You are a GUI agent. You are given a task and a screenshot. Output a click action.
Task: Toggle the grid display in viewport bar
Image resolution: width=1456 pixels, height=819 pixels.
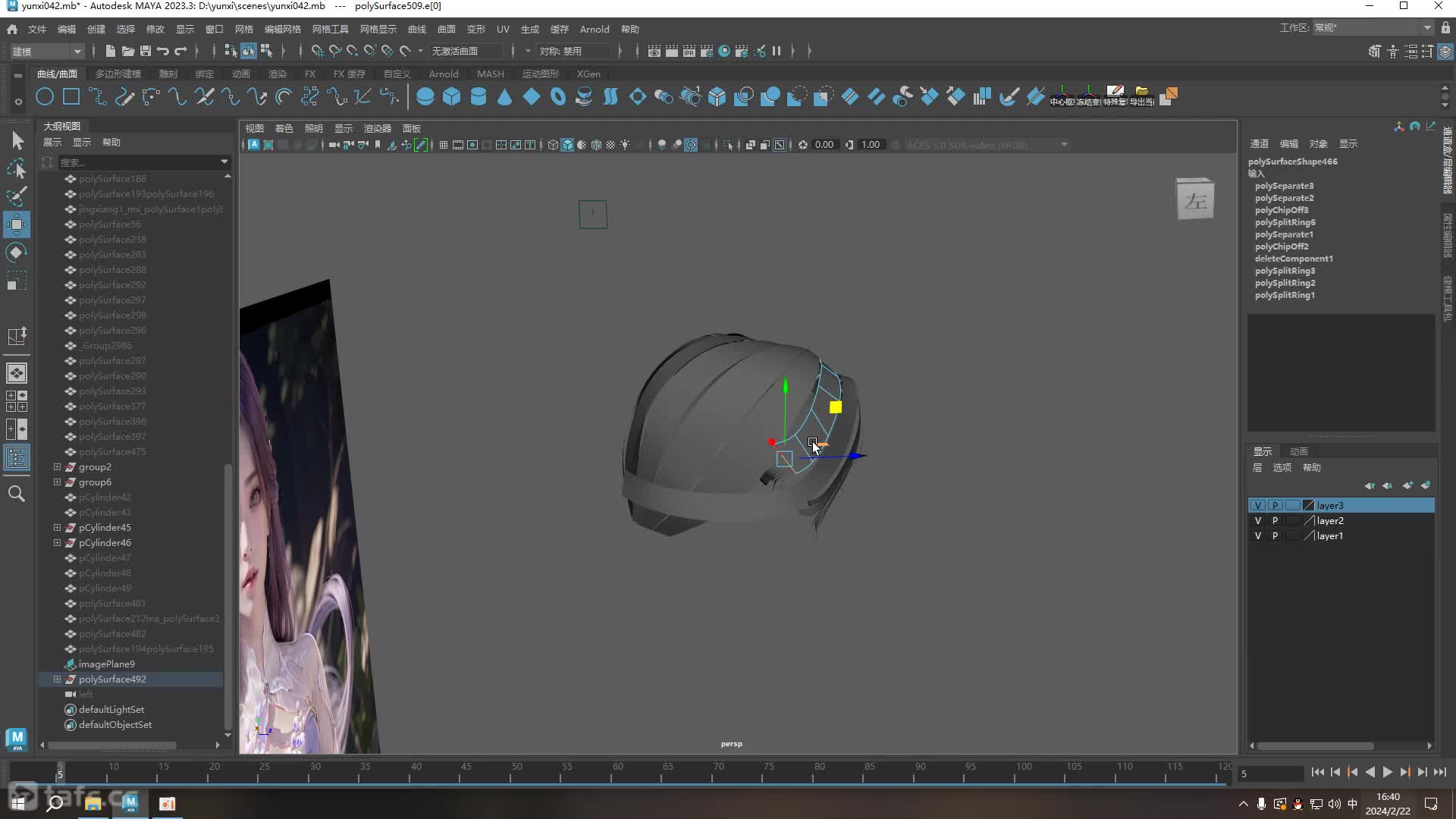(444, 145)
